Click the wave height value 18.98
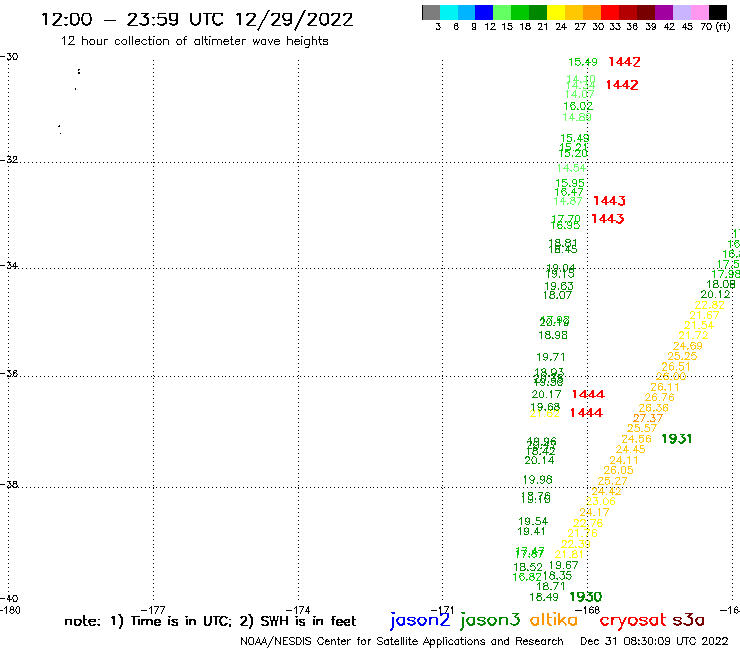Image resolution: width=740 pixels, height=650 pixels. coord(553,335)
